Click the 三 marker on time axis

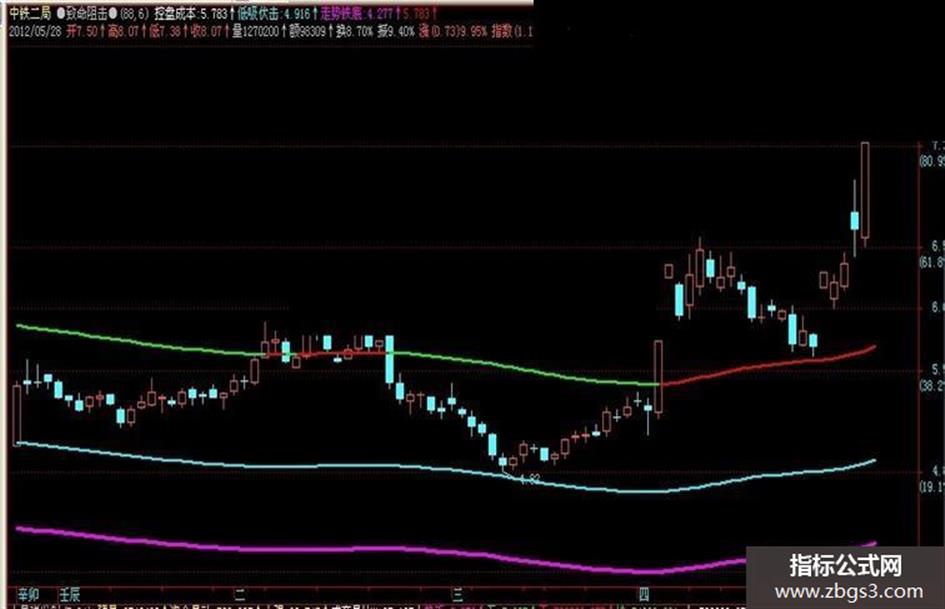coord(457,596)
